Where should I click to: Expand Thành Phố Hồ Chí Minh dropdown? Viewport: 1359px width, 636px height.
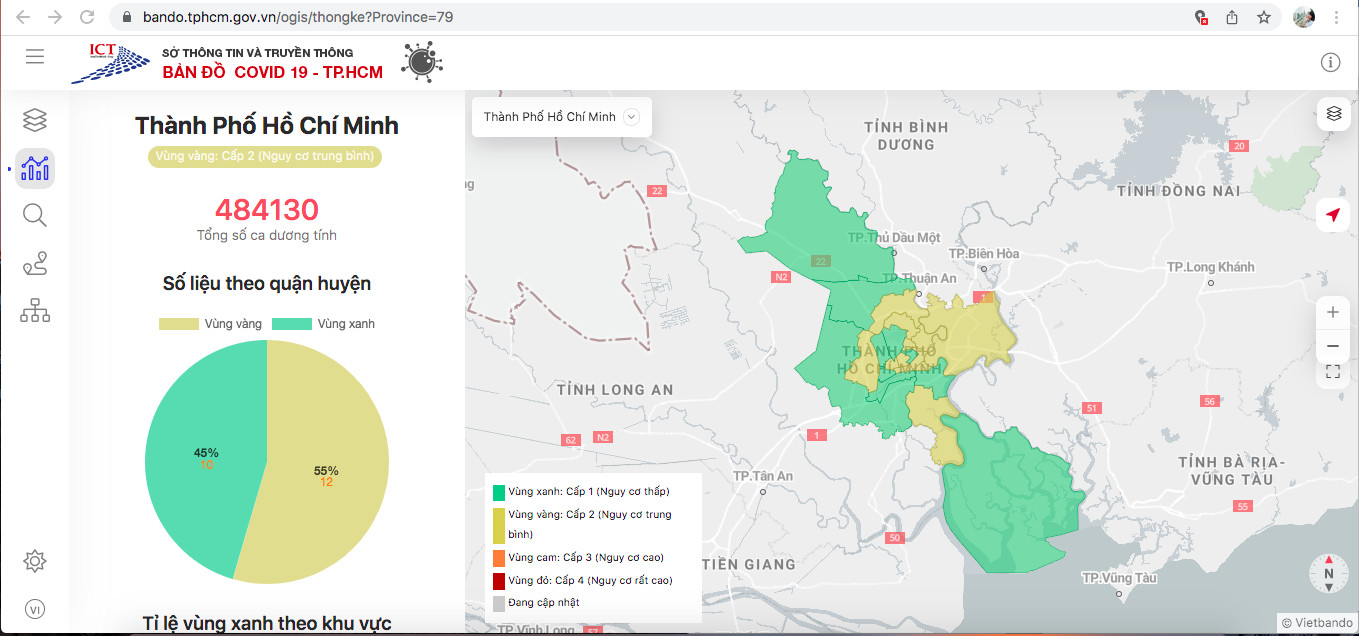click(561, 117)
